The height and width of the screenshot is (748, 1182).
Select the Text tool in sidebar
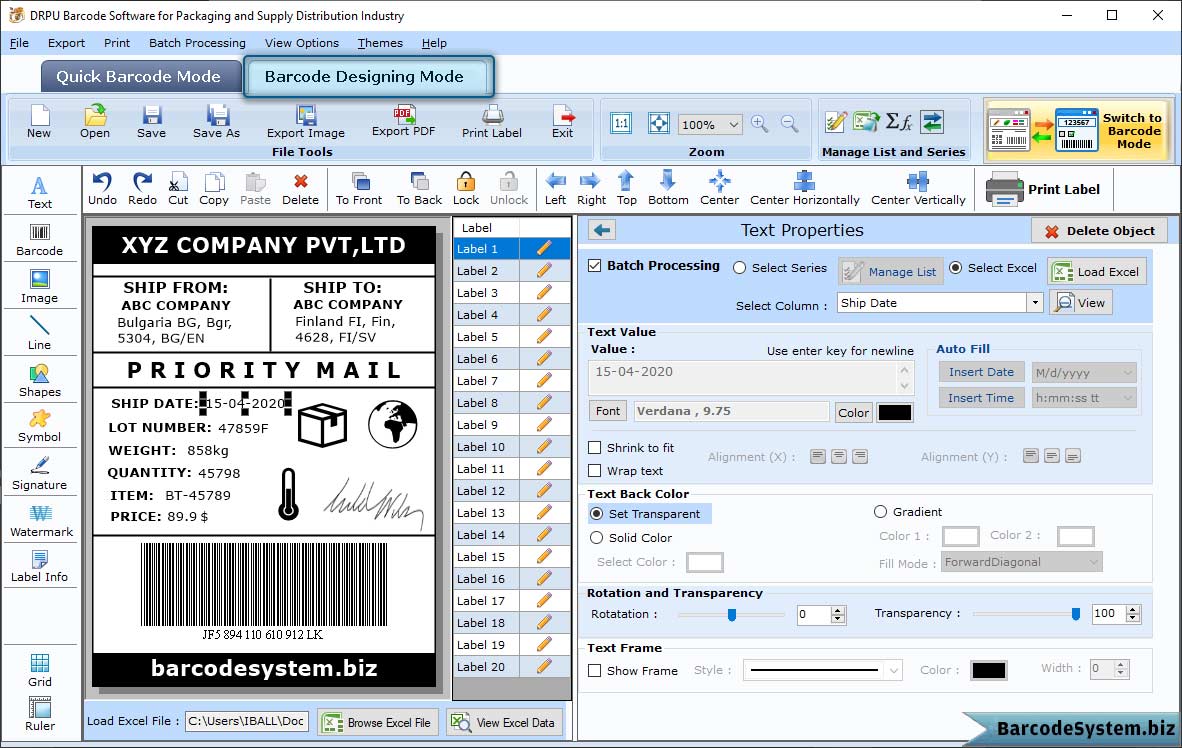pyautogui.click(x=39, y=192)
